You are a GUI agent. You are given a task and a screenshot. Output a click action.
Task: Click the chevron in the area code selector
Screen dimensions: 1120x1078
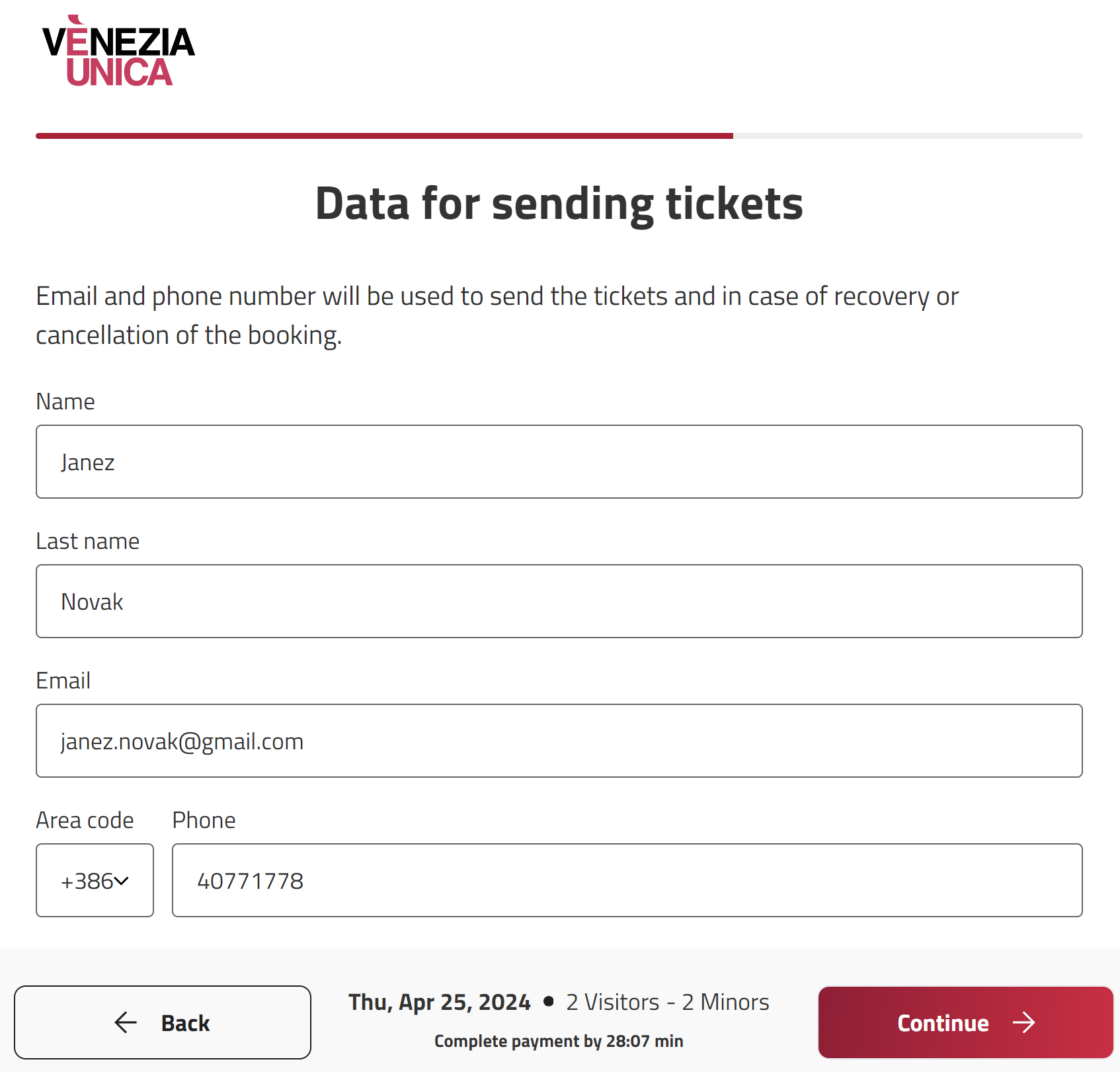[121, 881]
